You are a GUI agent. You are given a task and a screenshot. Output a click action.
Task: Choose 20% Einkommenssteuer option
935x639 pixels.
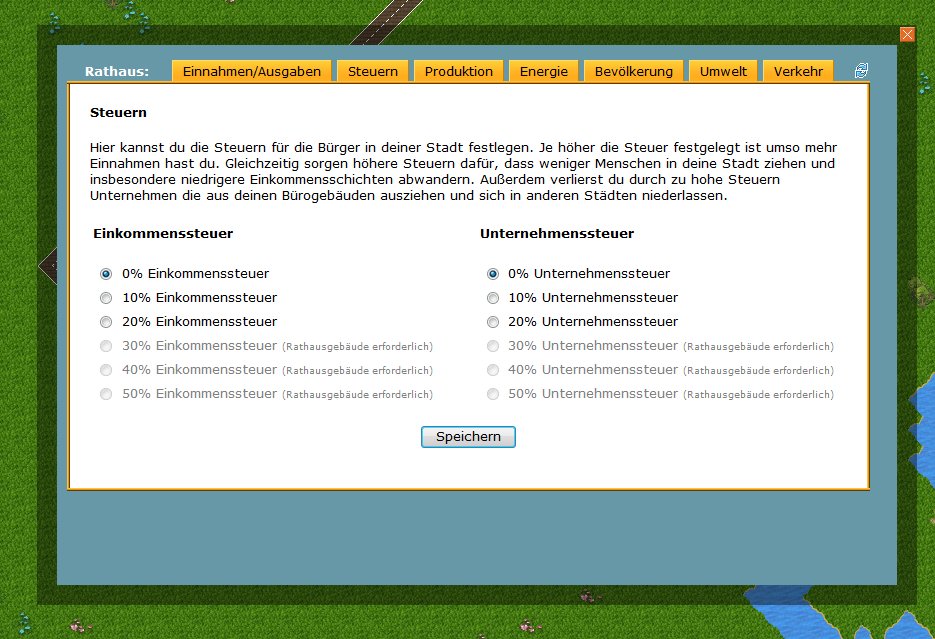point(106,322)
